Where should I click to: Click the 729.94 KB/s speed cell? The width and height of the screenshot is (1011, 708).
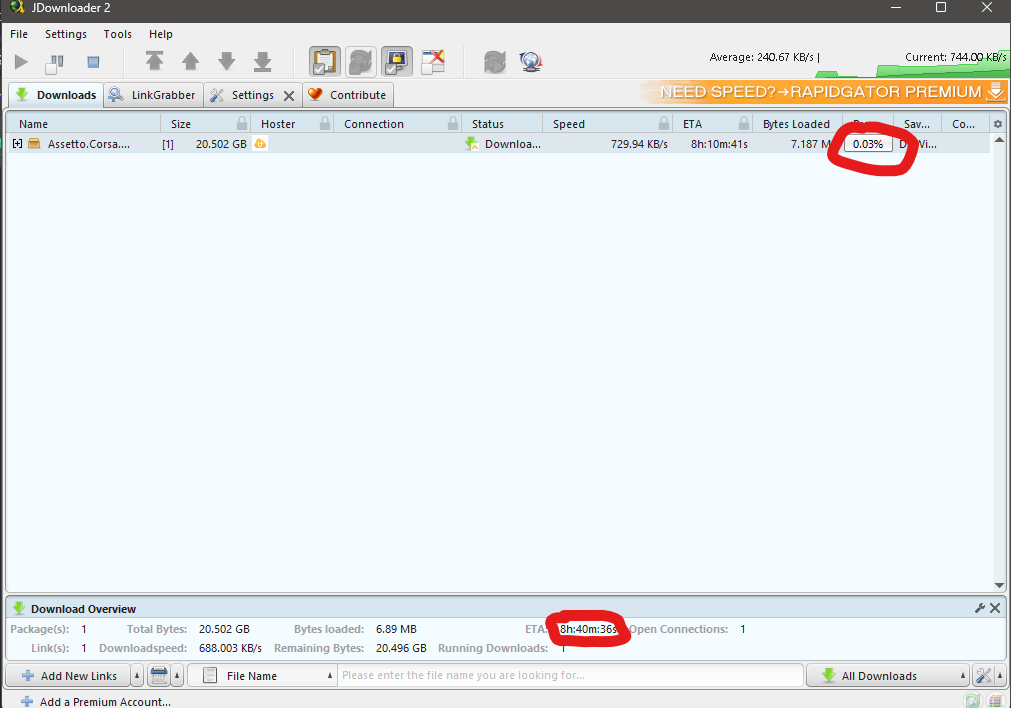(x=639, y=144)
